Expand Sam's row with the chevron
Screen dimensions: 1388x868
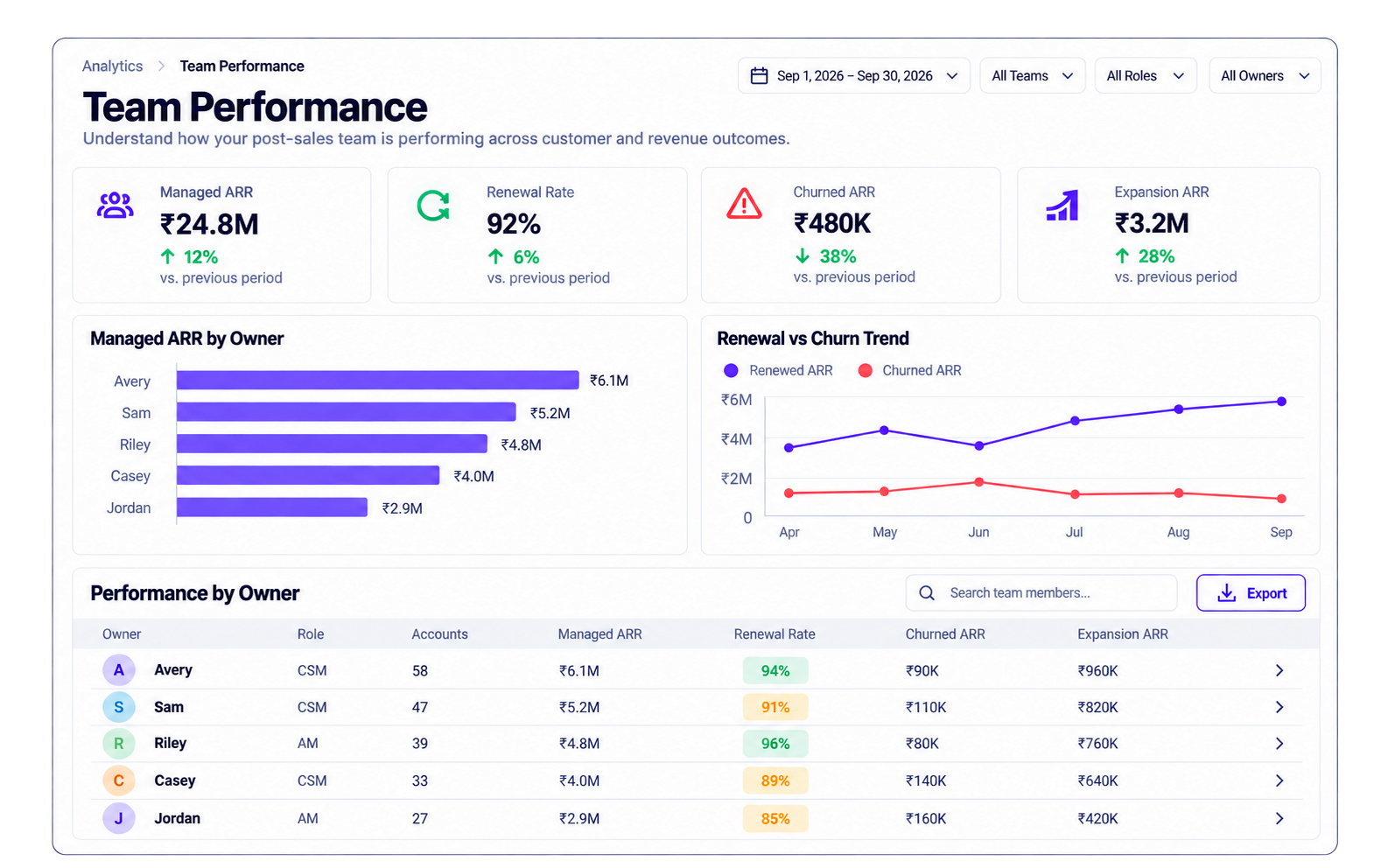tap(1279, 708)
